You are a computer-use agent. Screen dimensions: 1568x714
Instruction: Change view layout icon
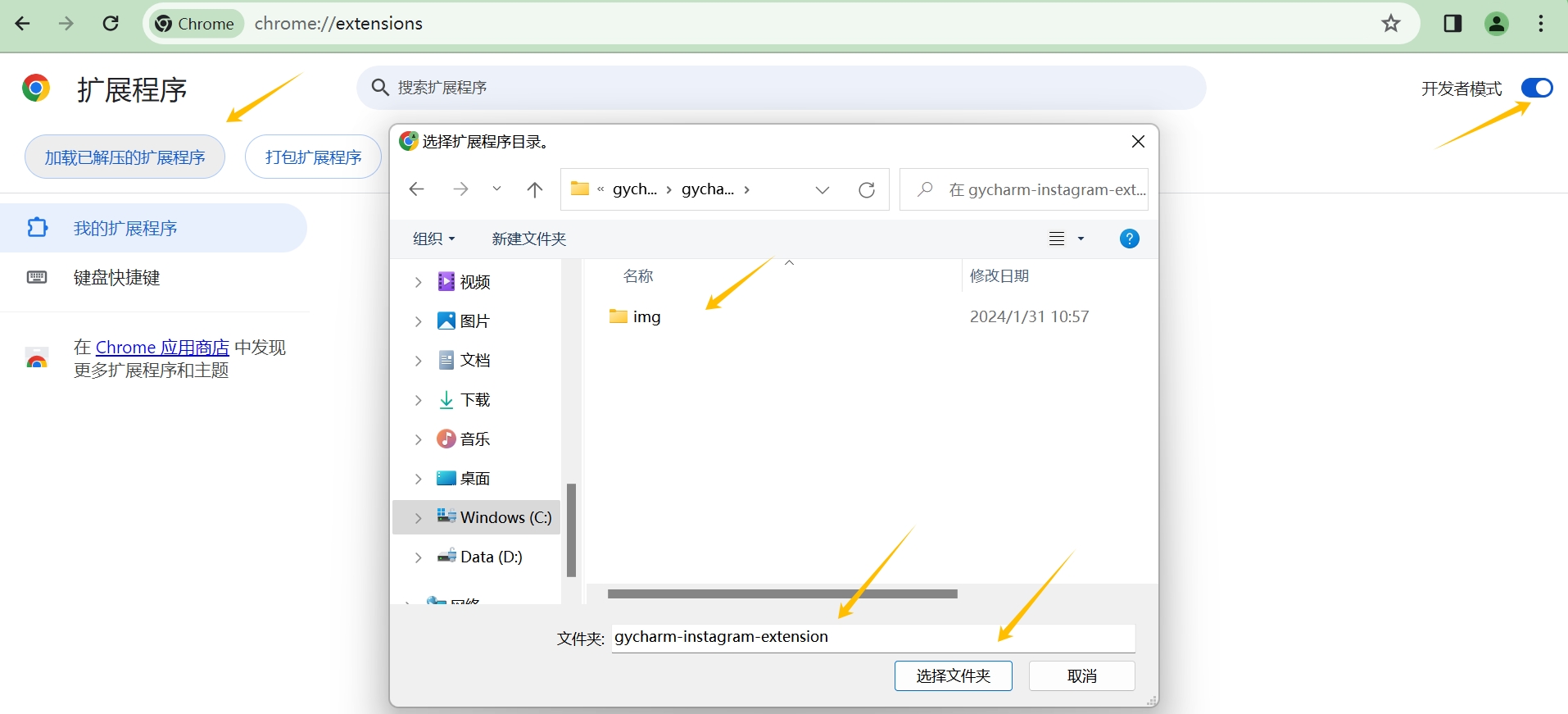(x=1057, y=239)
